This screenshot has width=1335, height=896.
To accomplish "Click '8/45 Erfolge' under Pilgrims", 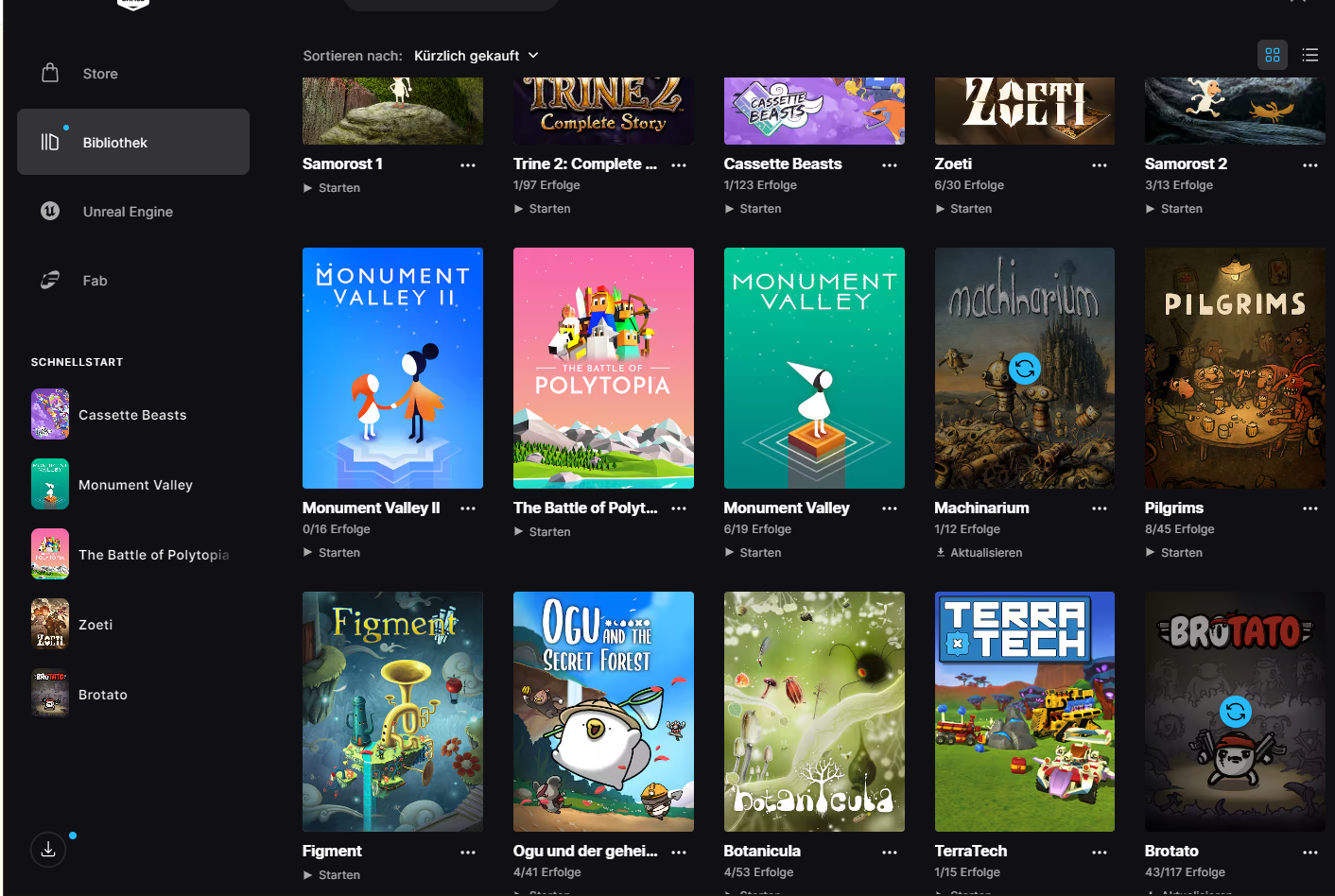I will pos(1180,529).
